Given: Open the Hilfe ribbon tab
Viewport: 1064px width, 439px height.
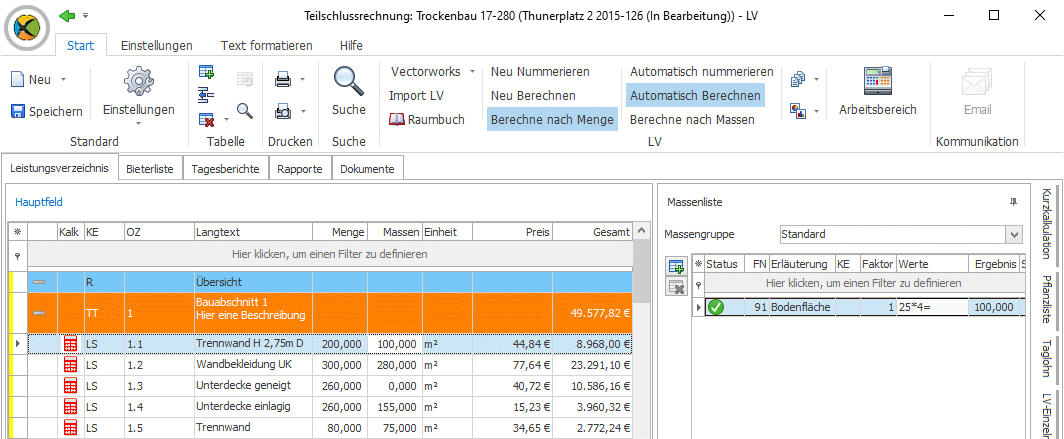Looking at the screenshot, I should coord(351,45).
